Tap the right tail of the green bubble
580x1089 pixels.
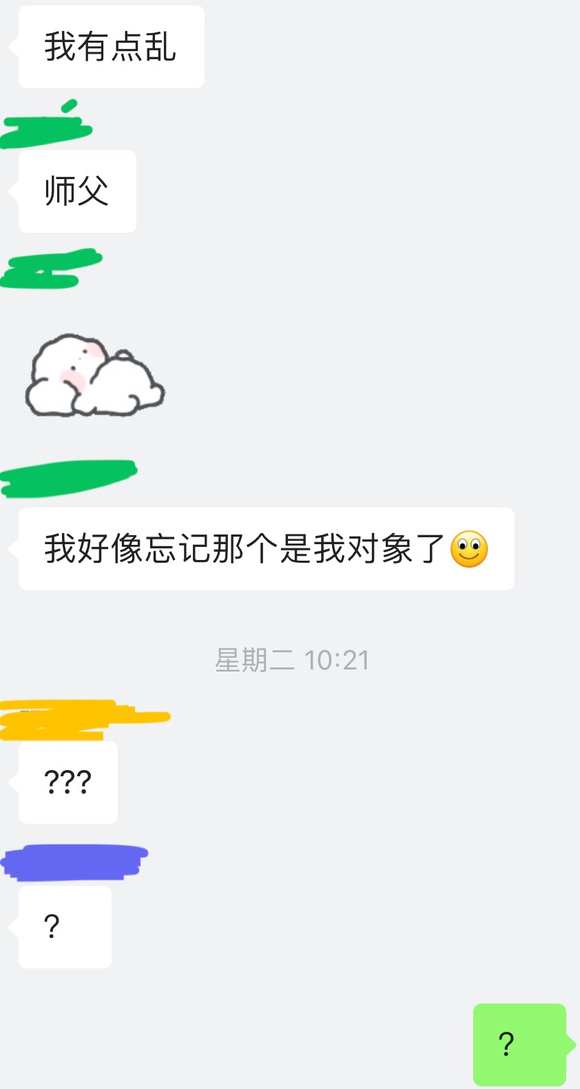[x=572, y=1045]
